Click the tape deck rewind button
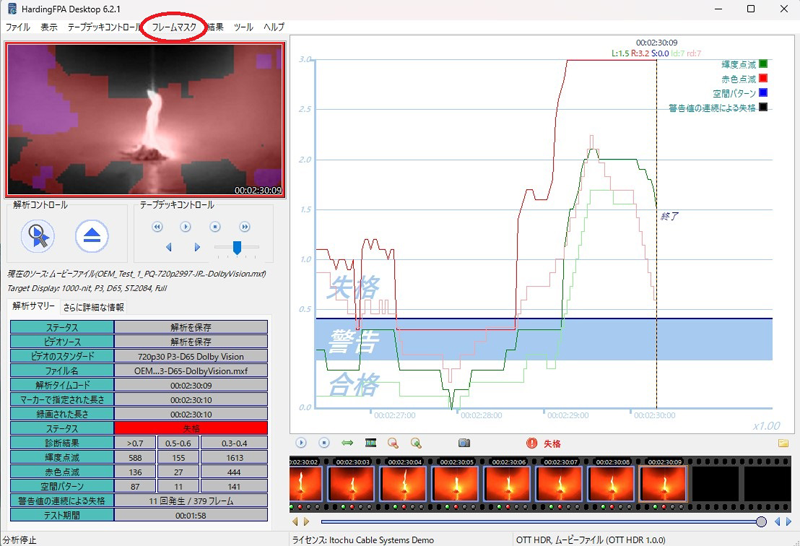The height and width of the screenshot is (546, 800). (x=157, y=227)
